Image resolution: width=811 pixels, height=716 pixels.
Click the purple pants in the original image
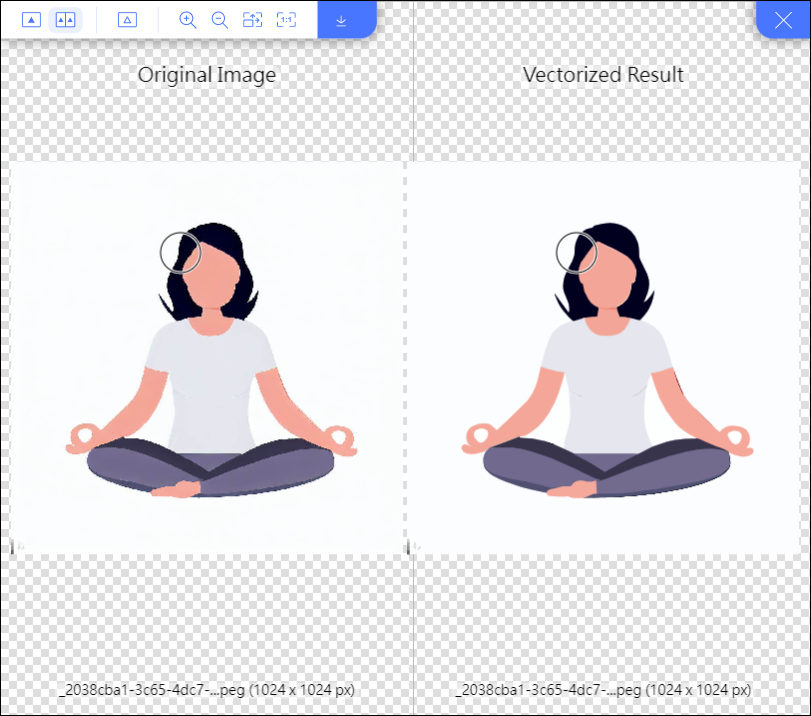coord(211,468)
